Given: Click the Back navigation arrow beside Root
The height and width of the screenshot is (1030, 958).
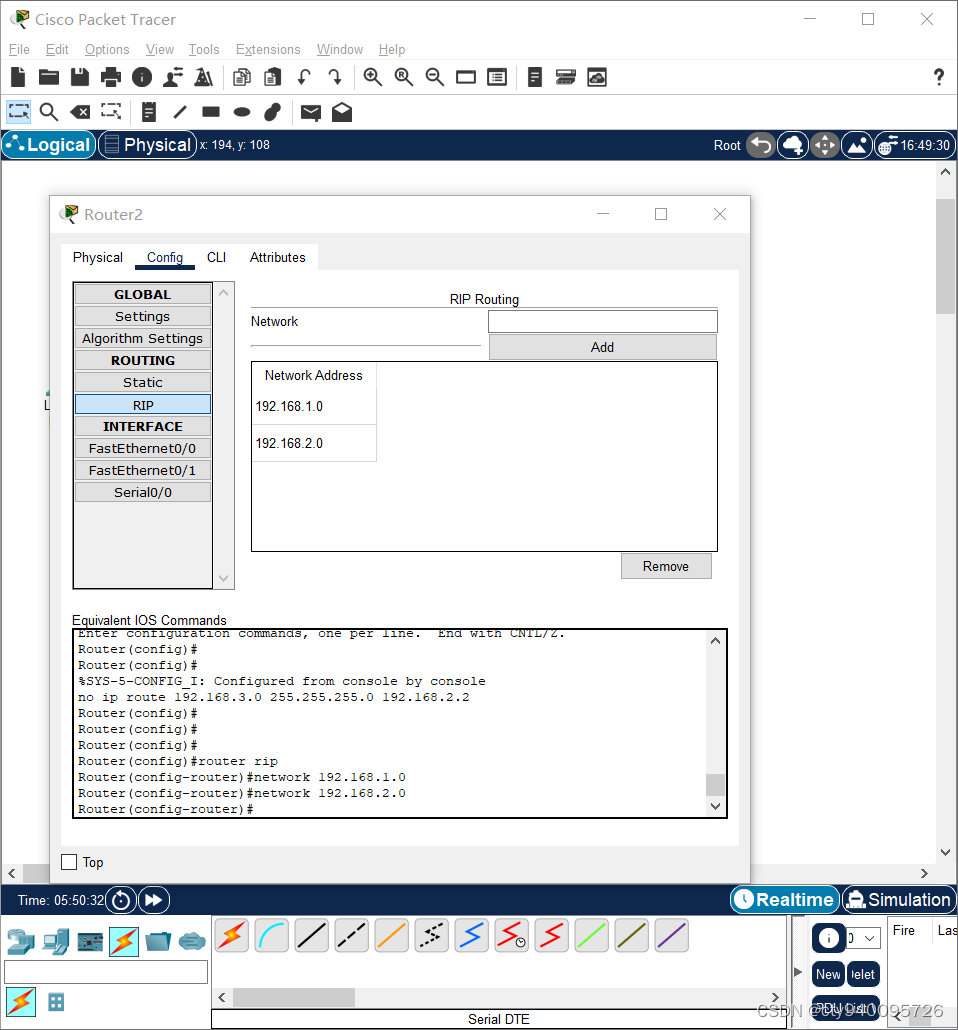Looking at the screenshot, I should pos(761,145).
